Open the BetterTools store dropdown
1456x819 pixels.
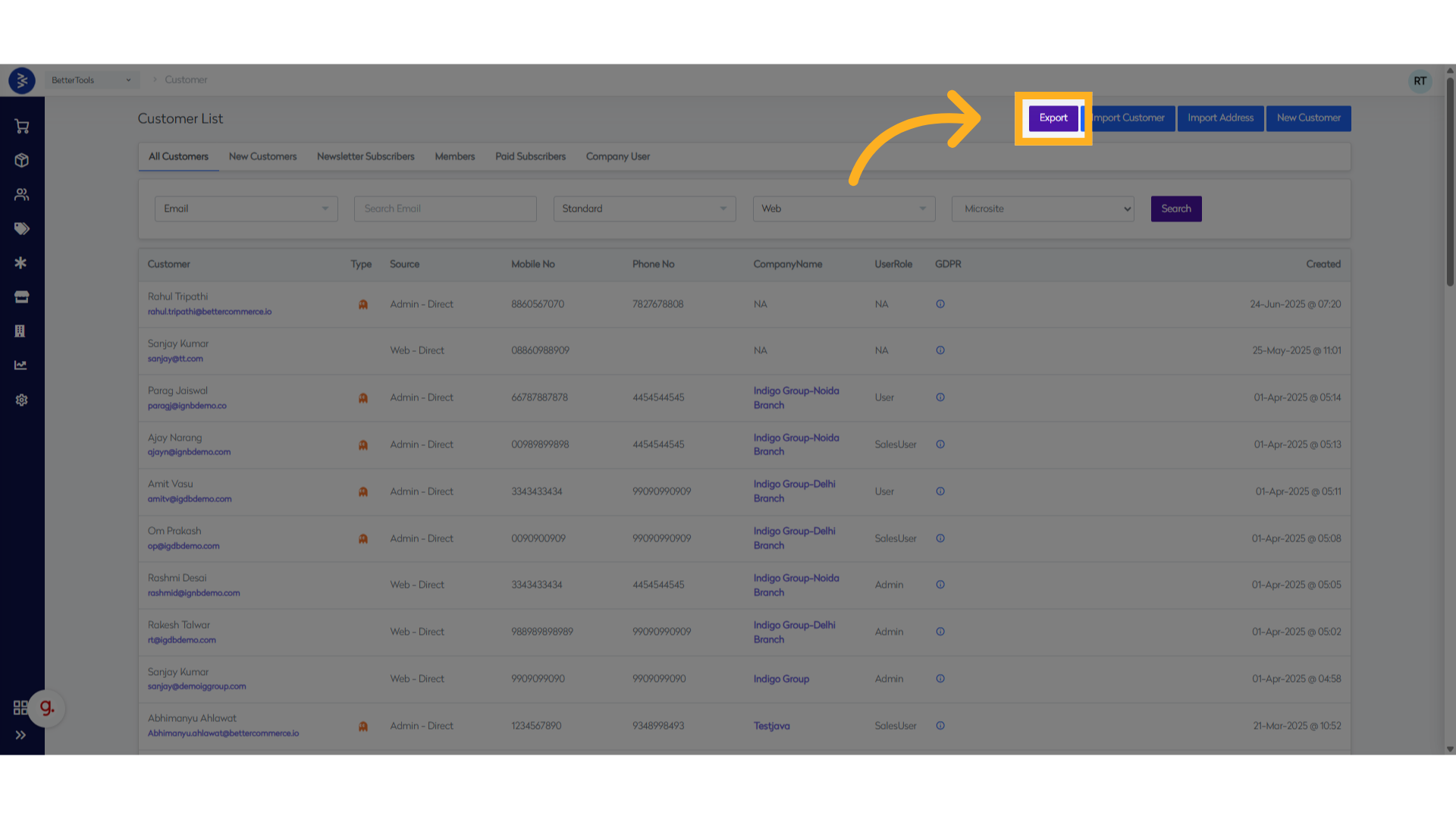[91, 80]
